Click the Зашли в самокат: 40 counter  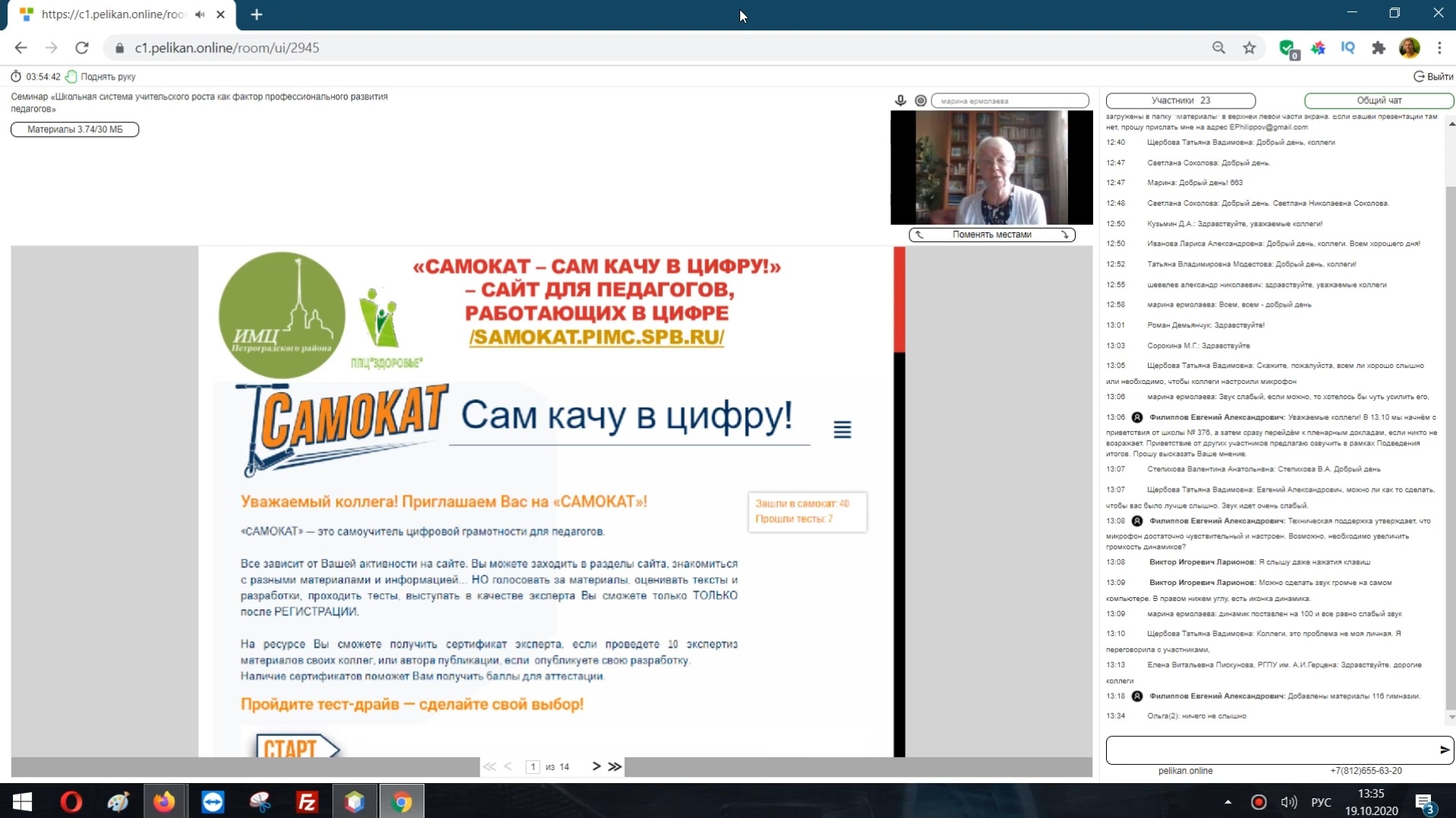pyautogui.click(x=802, y=504)
